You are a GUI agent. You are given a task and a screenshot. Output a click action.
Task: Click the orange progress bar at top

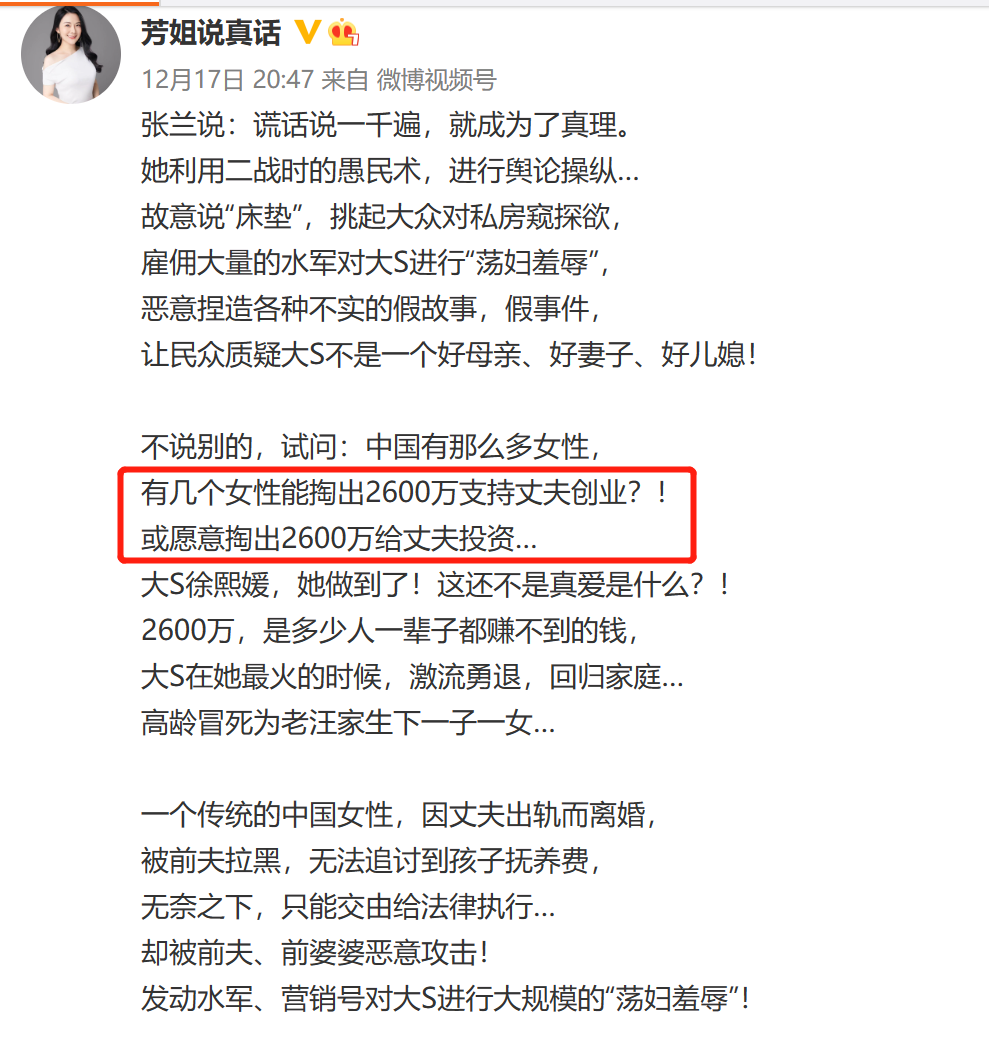[x=79, y=3]
